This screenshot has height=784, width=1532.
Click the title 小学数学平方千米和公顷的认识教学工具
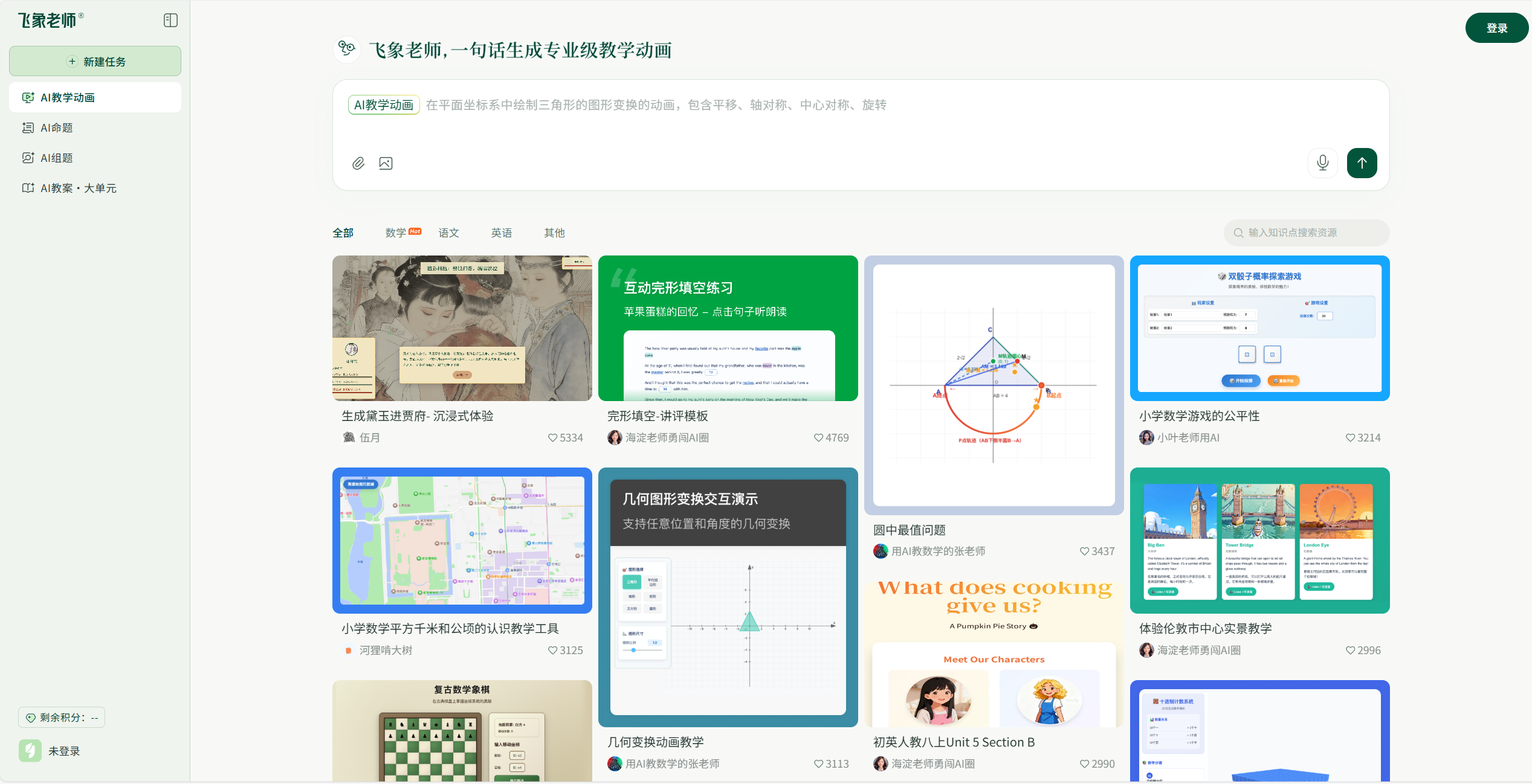tap(450, 629)
